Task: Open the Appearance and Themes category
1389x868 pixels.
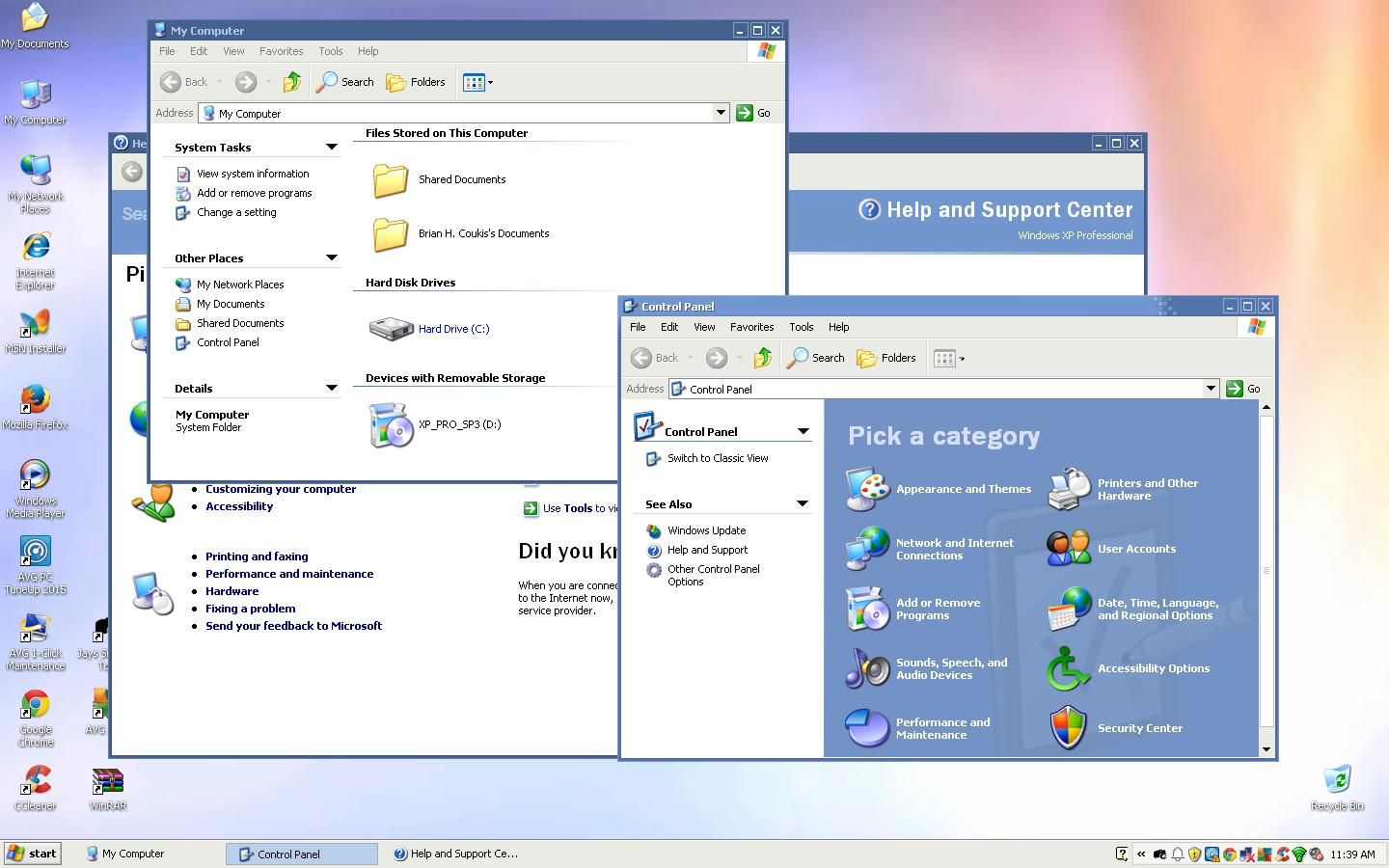Action: 963,489
